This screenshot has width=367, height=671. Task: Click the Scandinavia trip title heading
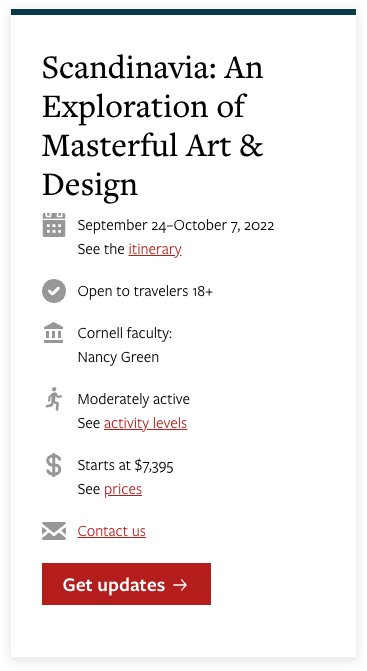[153, 126]
